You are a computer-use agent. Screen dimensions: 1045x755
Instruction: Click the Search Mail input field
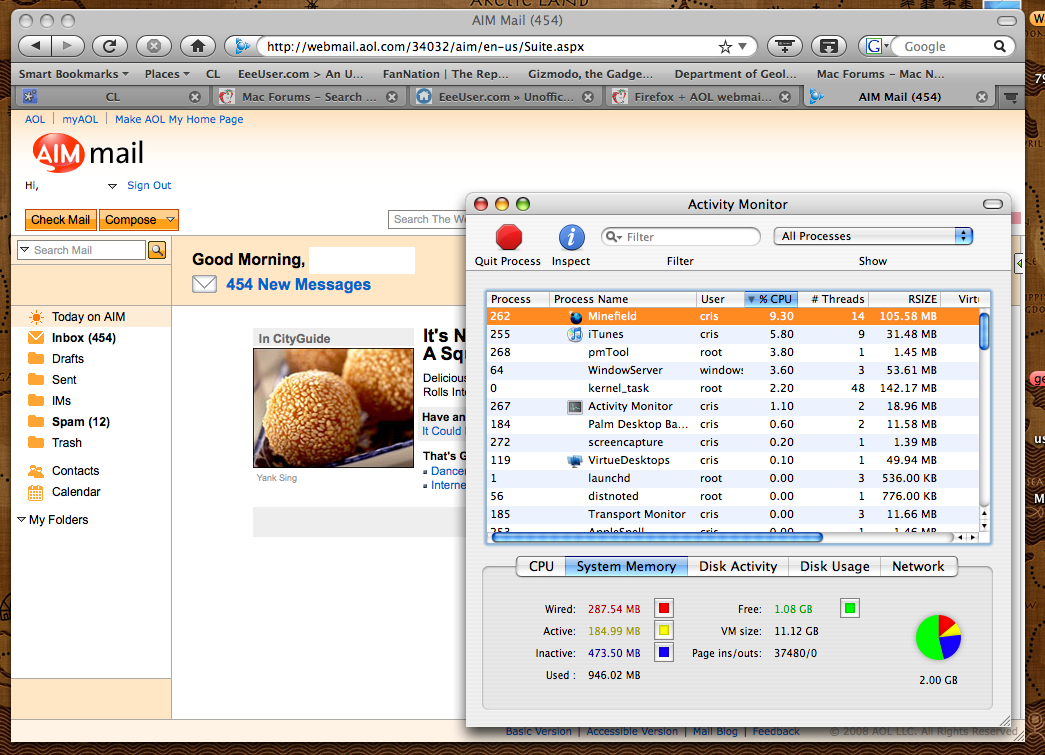[87, 250]
